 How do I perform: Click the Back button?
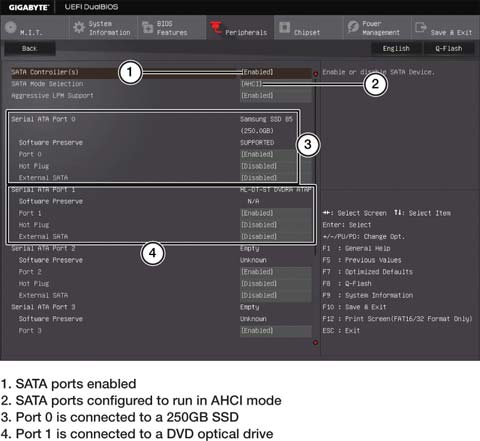29,49
